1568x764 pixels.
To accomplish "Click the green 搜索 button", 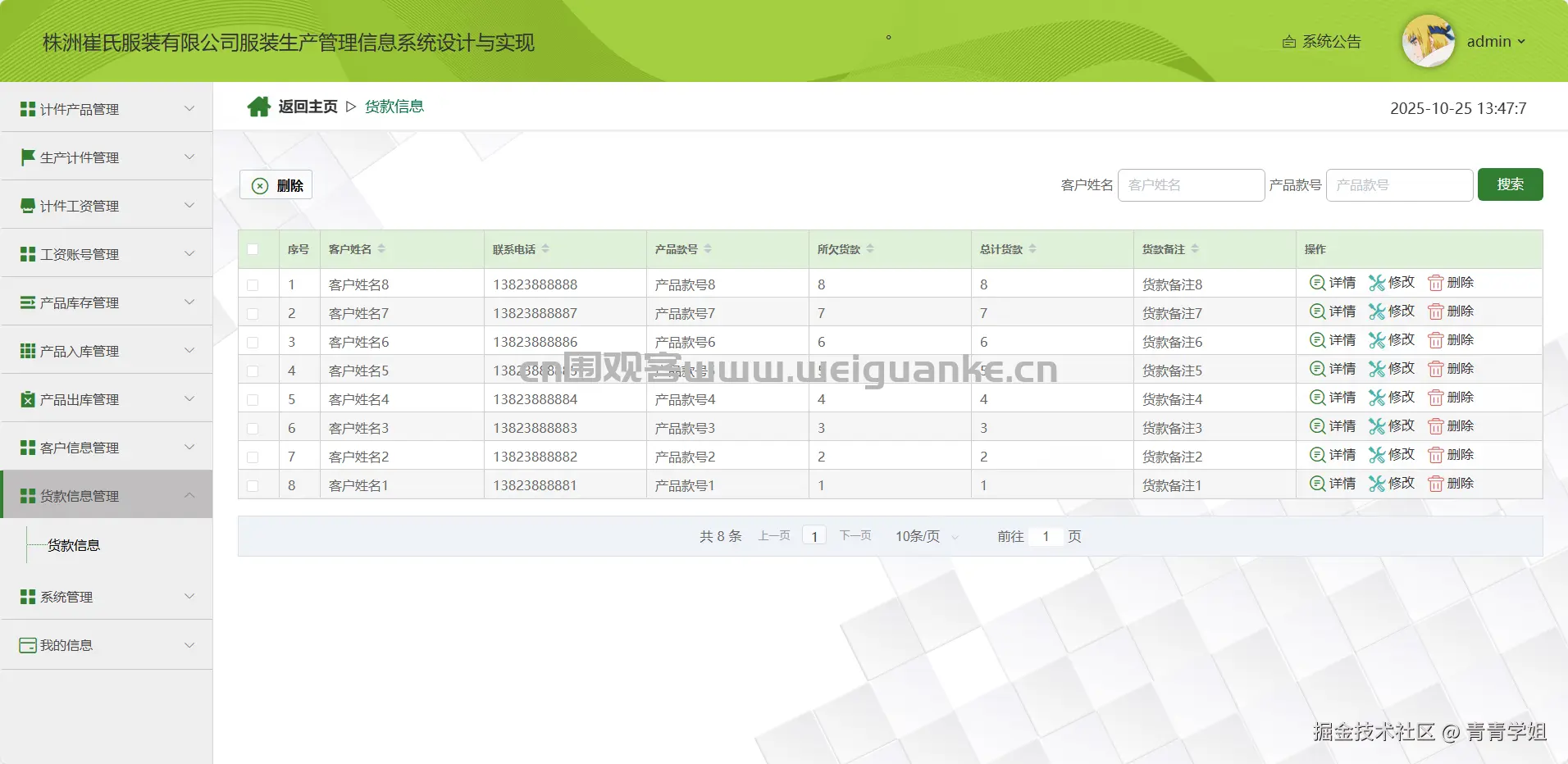I will (x=1511, y=184).
